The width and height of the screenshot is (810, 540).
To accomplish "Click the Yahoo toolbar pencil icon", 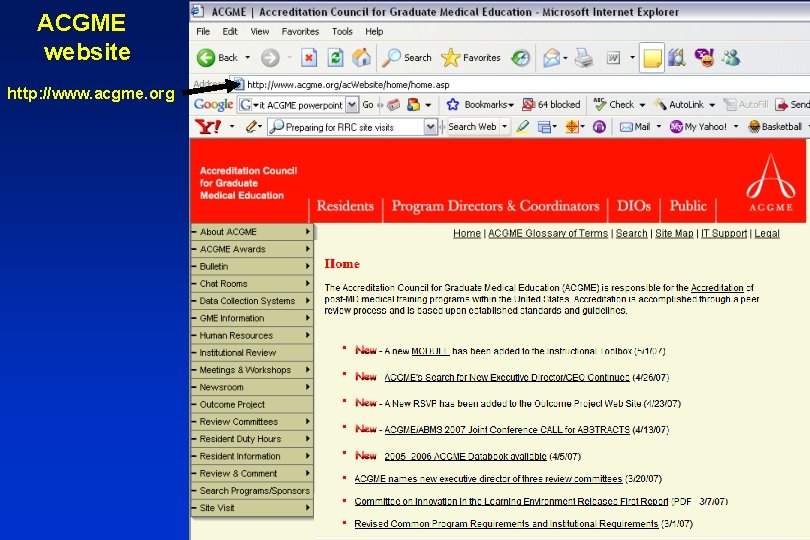I will point(252,127).
